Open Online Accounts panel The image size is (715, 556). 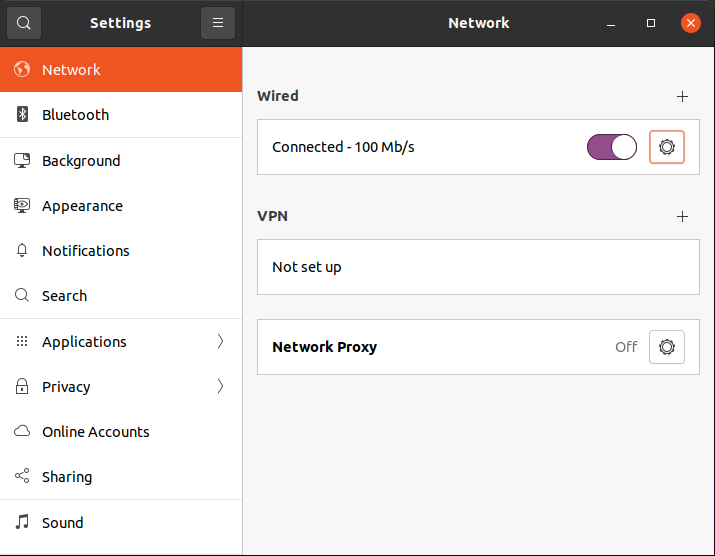(121, 431)
